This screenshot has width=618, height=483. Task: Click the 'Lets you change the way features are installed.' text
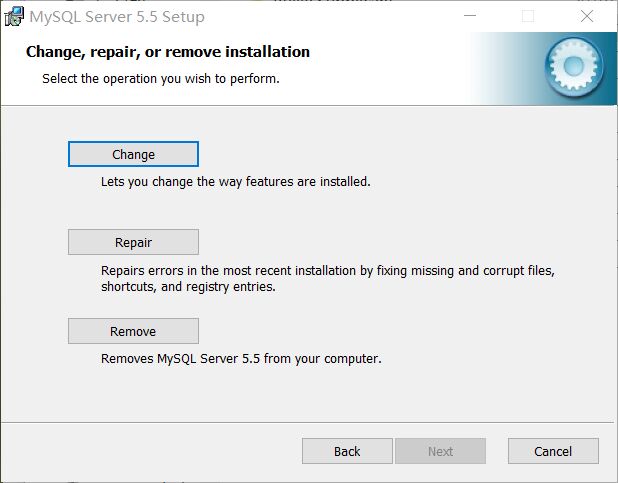[x=236, y=182]
